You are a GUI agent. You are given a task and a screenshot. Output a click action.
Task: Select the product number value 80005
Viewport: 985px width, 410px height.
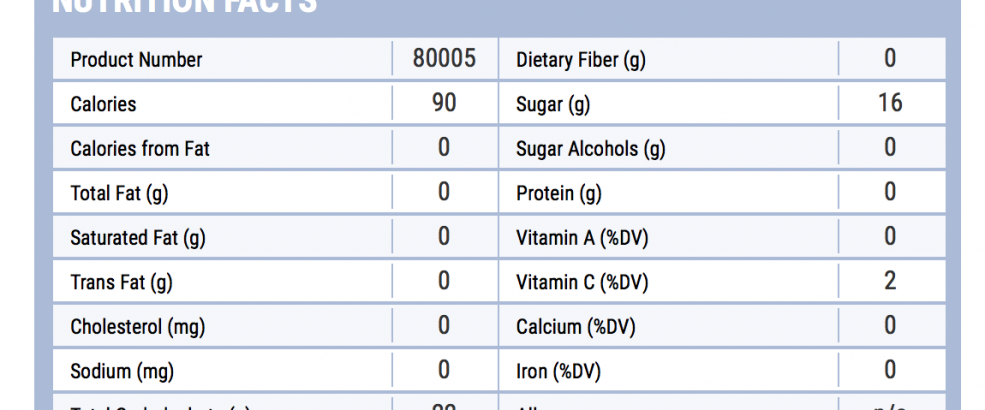pos(444,59)
